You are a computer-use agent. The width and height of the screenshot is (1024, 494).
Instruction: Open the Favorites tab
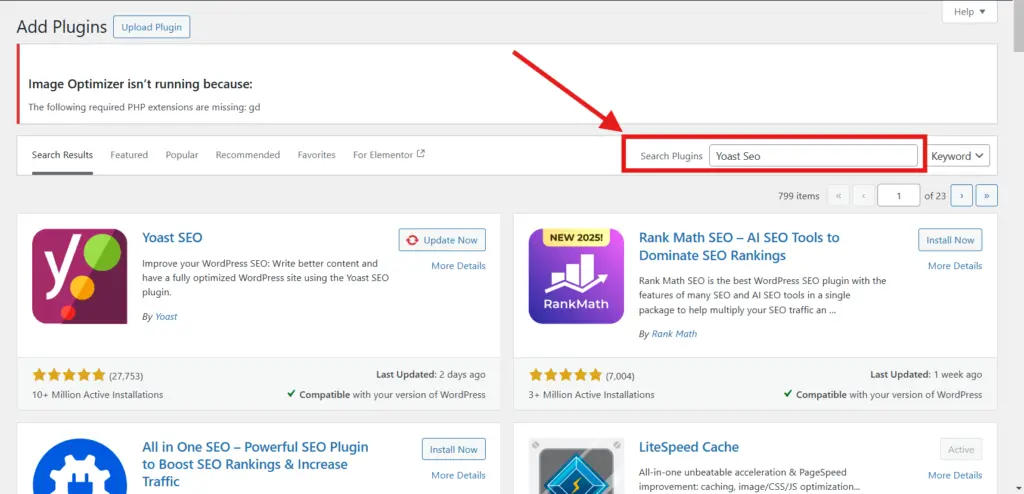tap(316, 155)
